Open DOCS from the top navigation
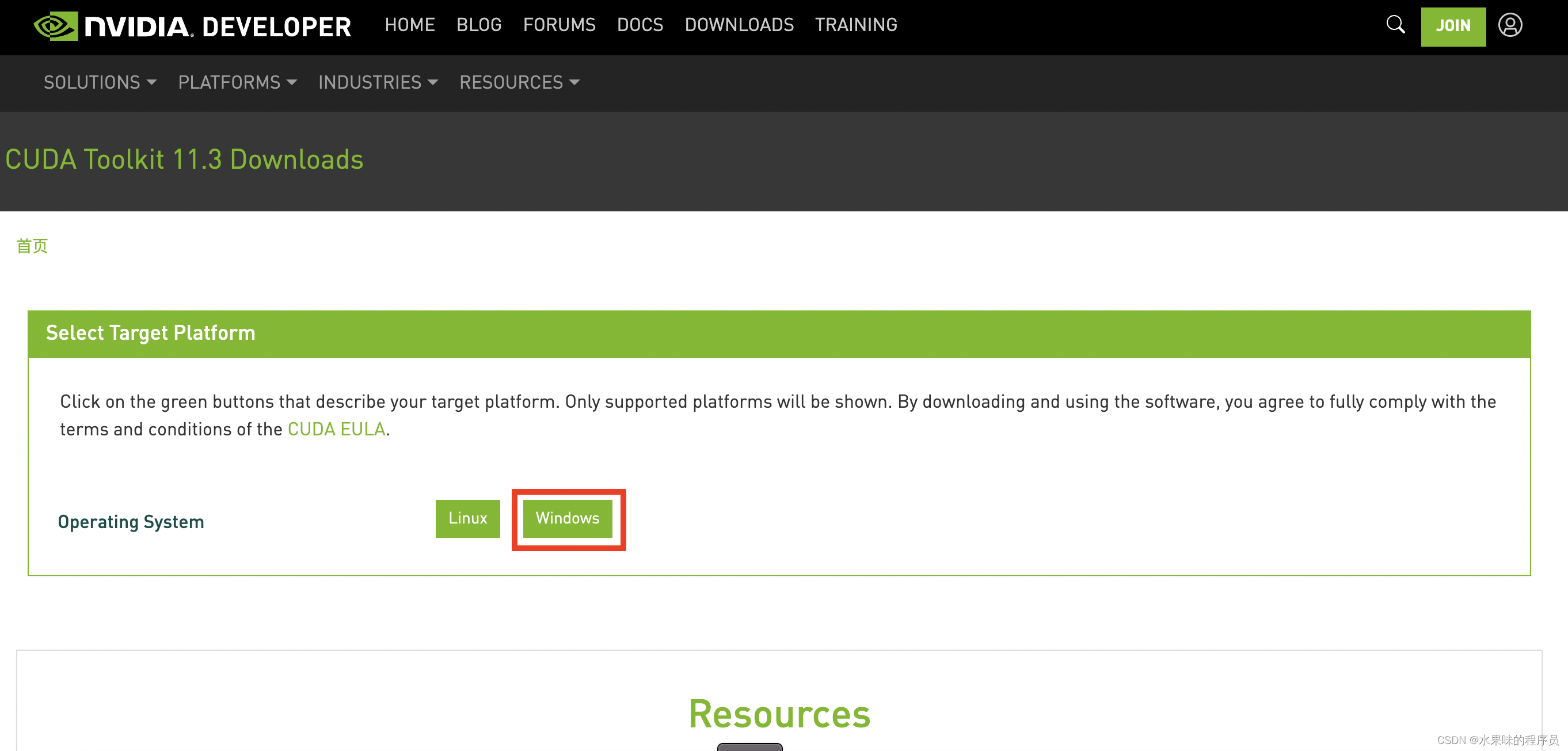1568x751 pixels. click(x=640, y=25)
